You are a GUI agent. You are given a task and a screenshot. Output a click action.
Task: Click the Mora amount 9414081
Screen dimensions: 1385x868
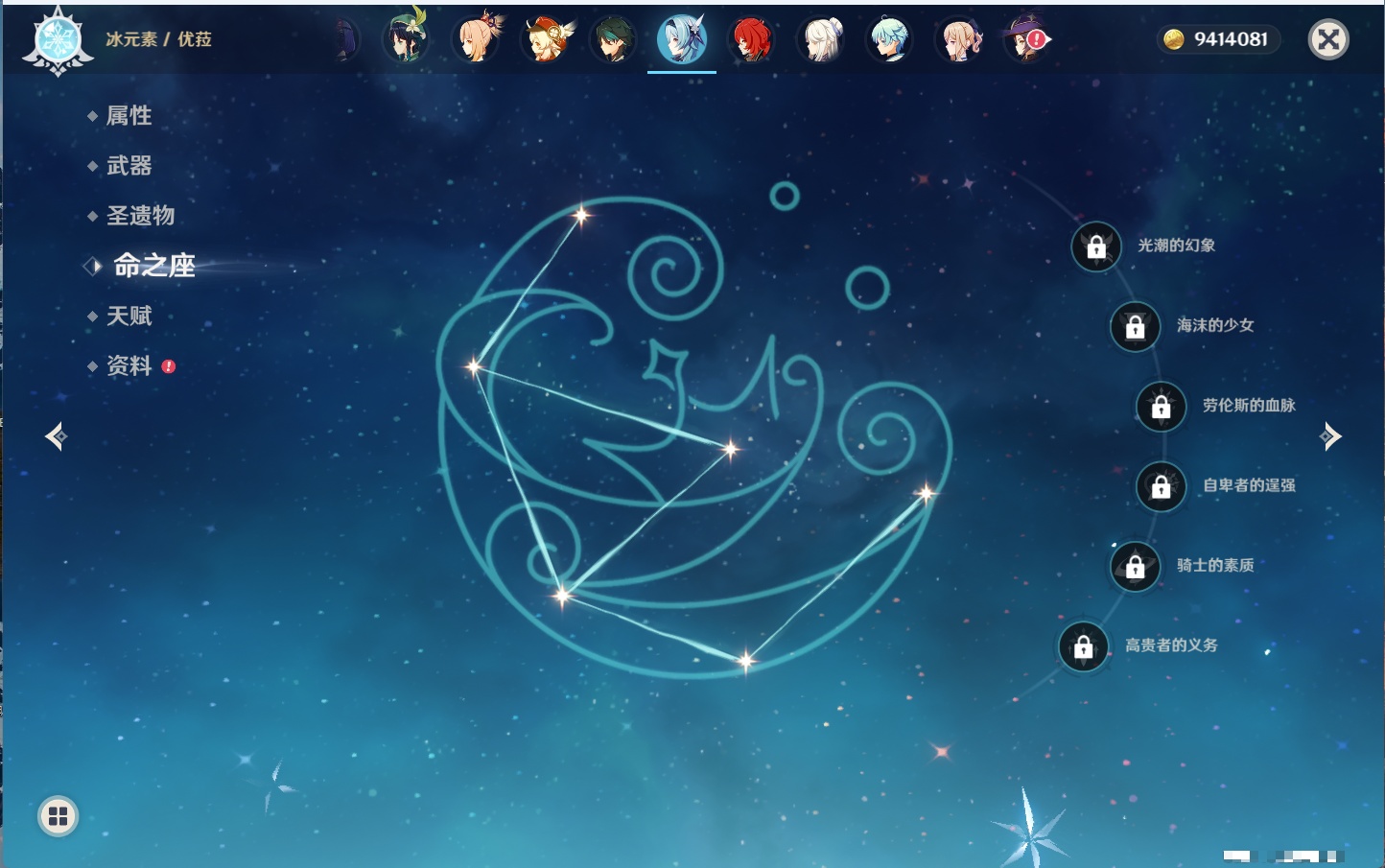click(1231, 39)
